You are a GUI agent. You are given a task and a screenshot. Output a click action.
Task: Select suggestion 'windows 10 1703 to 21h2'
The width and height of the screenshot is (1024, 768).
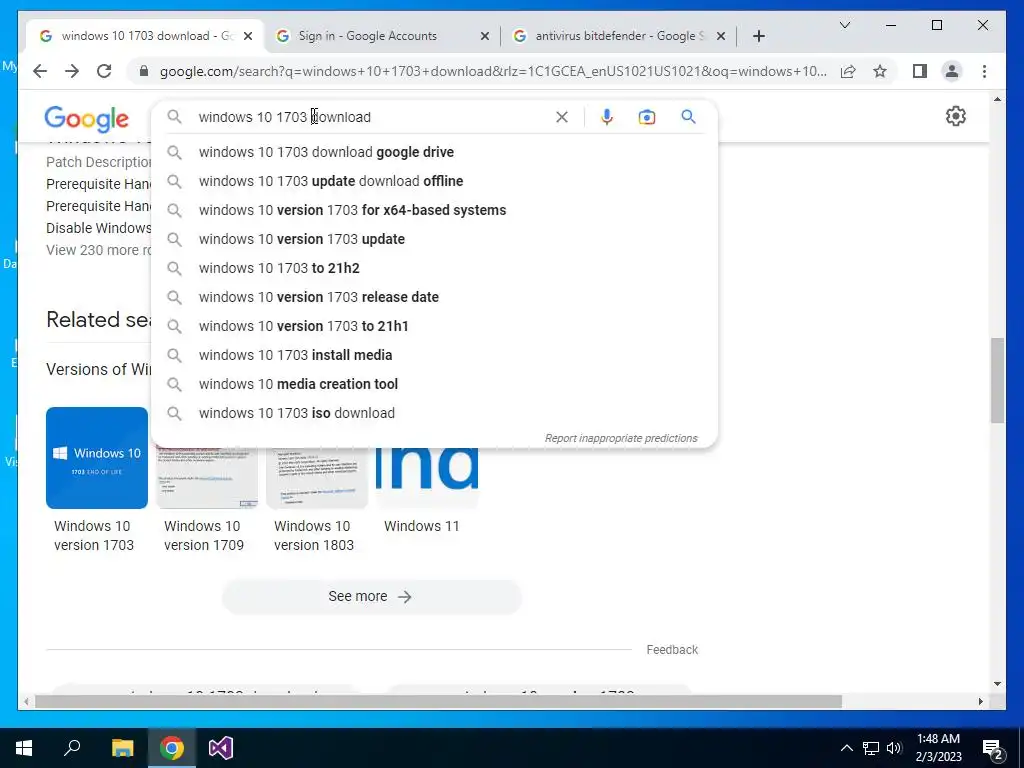coord(434,268)
